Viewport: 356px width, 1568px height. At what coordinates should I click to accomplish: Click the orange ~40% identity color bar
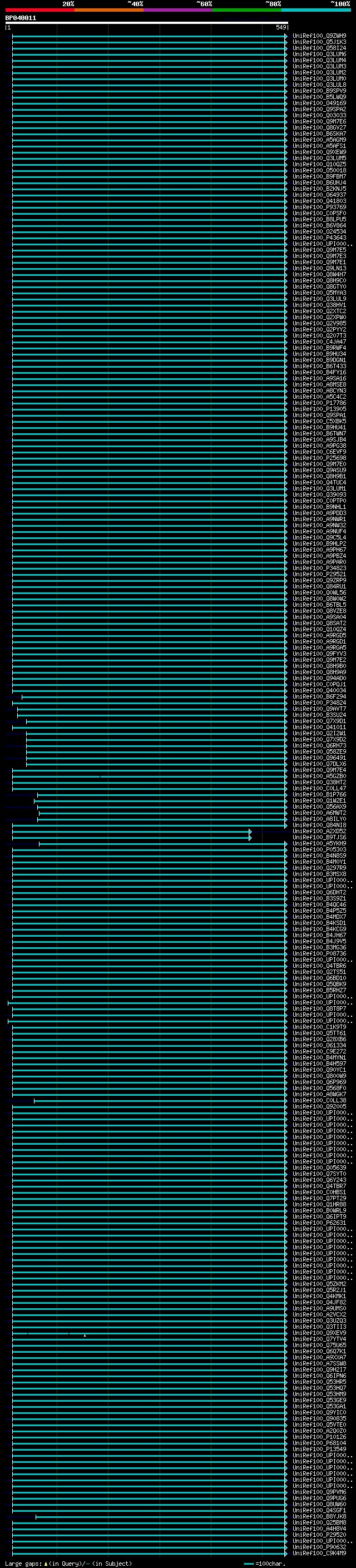(109, 10)
